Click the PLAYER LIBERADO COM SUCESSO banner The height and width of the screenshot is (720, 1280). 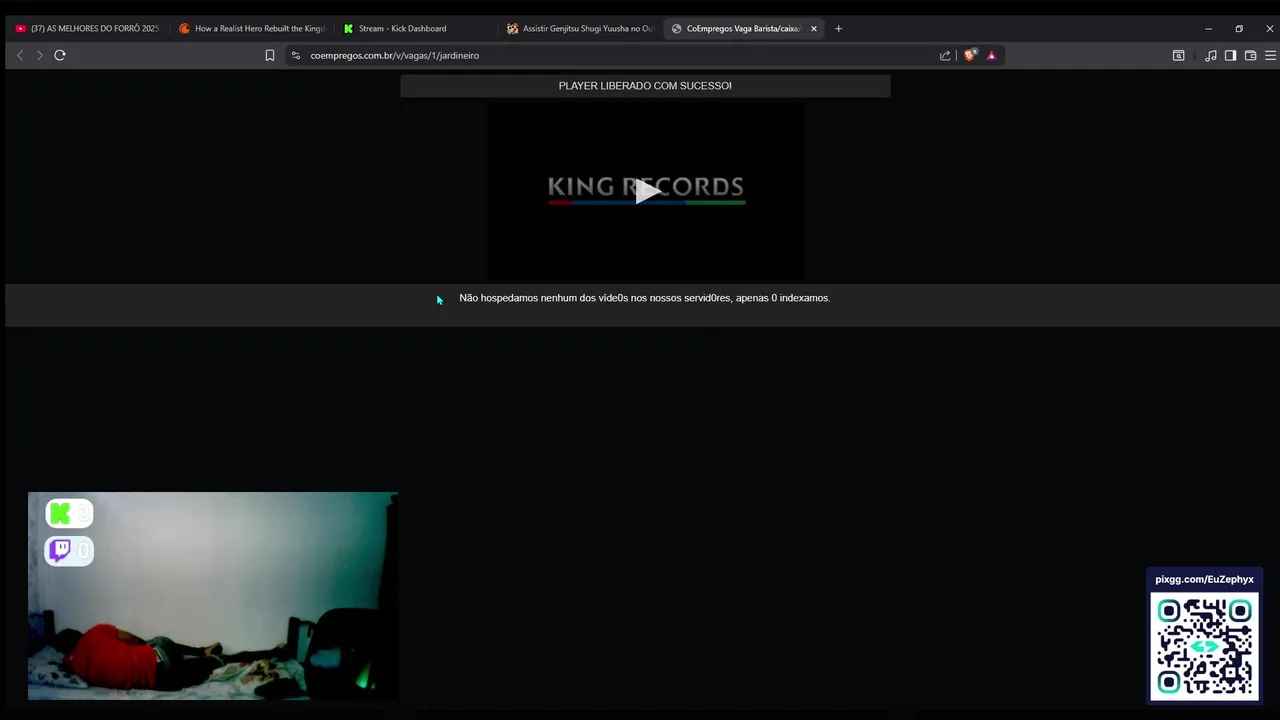645,86
